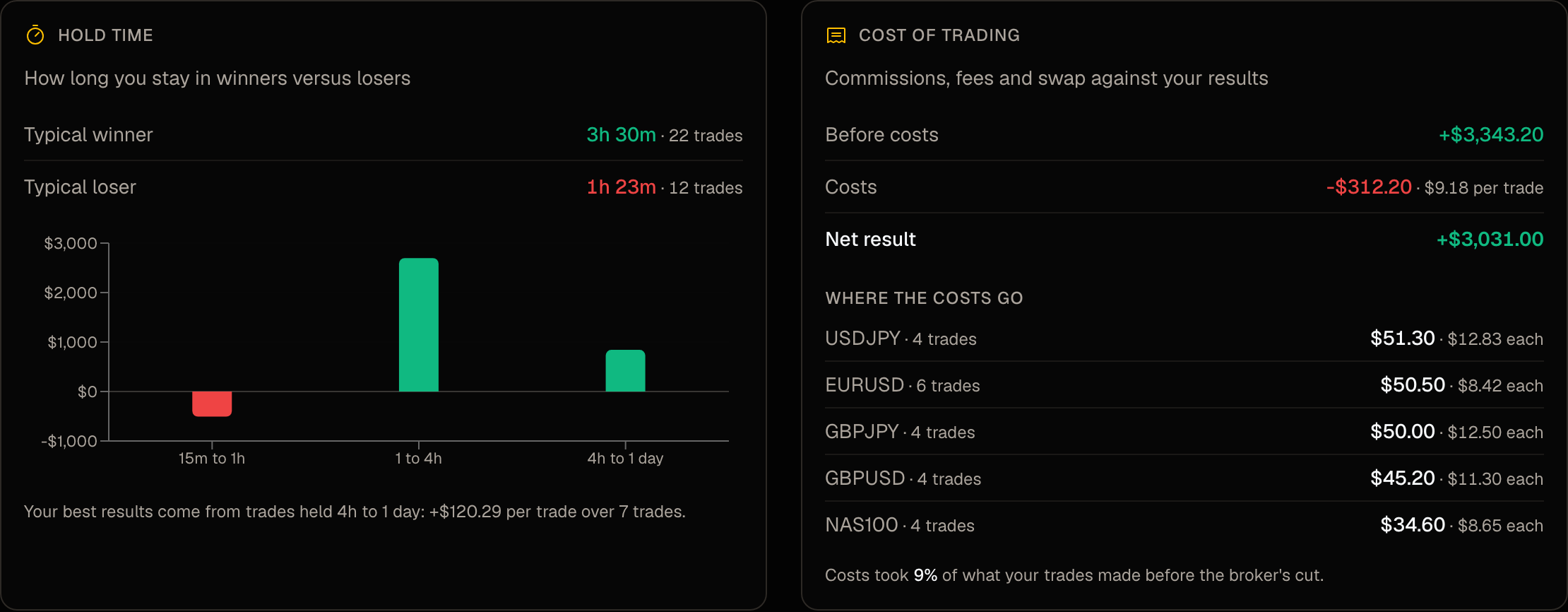Image resolution: width=1568 pixels, height=612 pixels.
Task: Select the green 4h to 1 day bar
Action: pyautogui.click(x=625, y=370)
